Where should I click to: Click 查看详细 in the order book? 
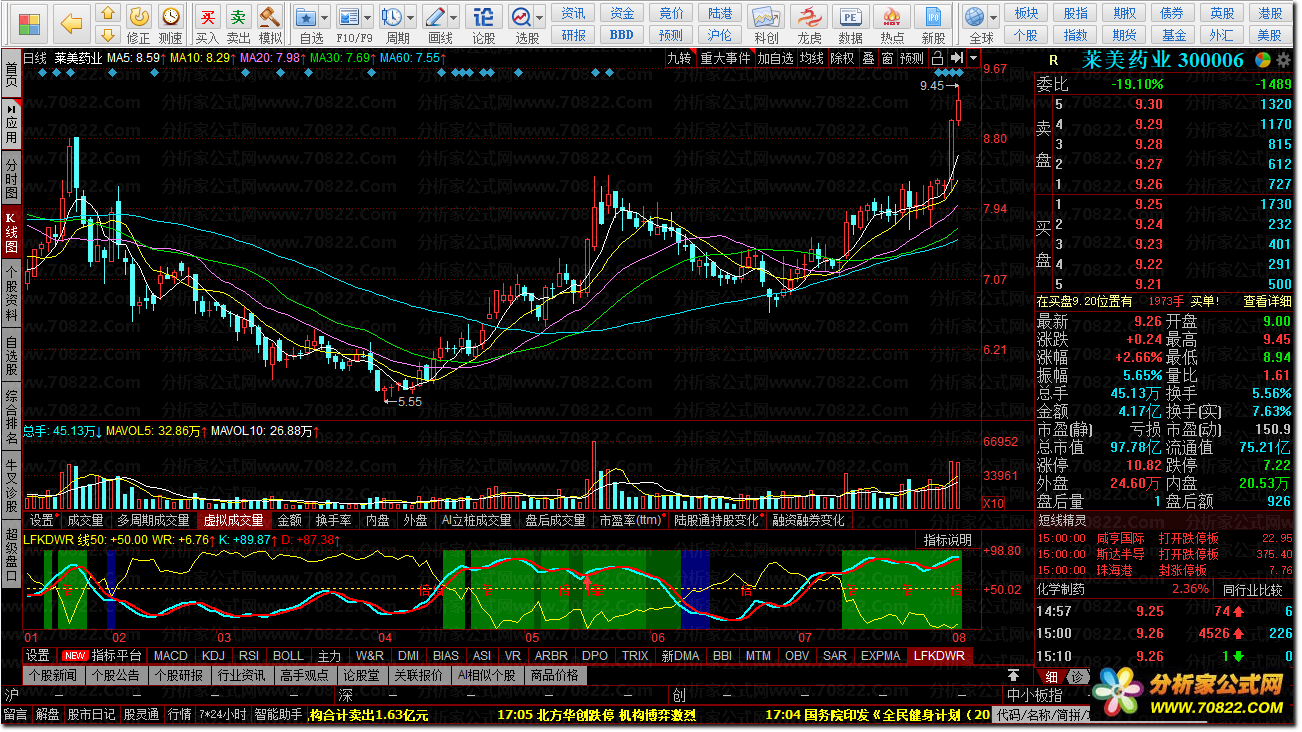[x=1267, y=301]
